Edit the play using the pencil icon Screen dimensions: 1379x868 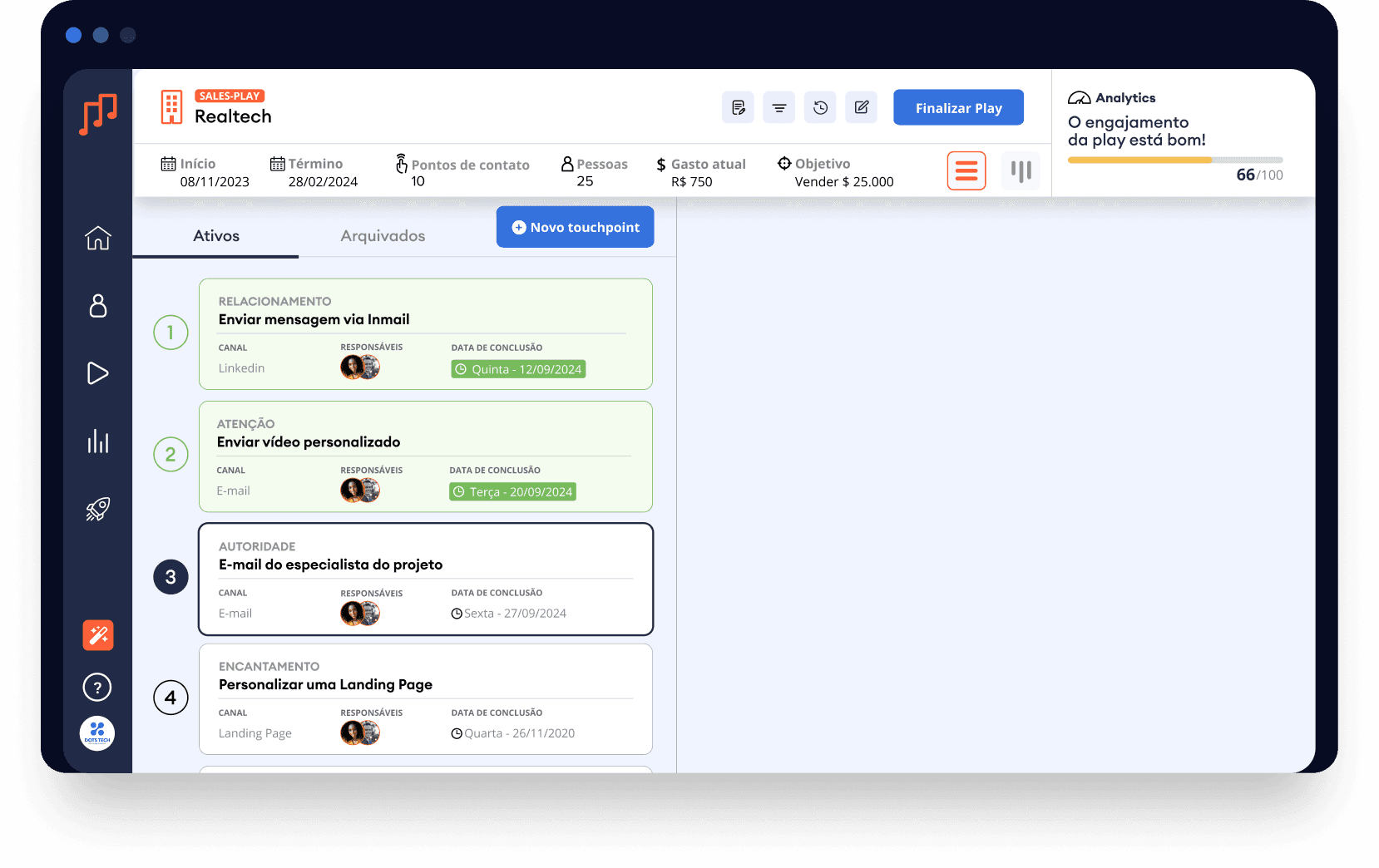point(861,107)
